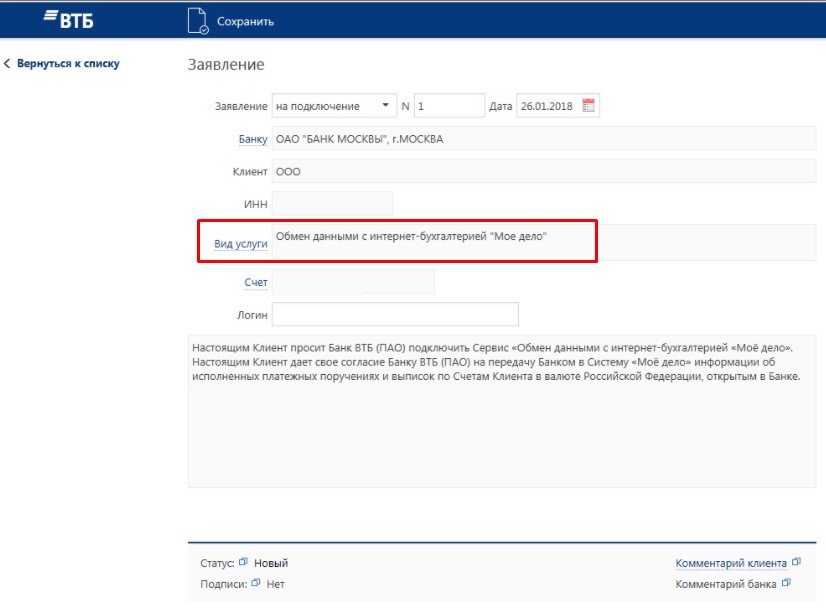Click the ИНН field

(332, 204)
